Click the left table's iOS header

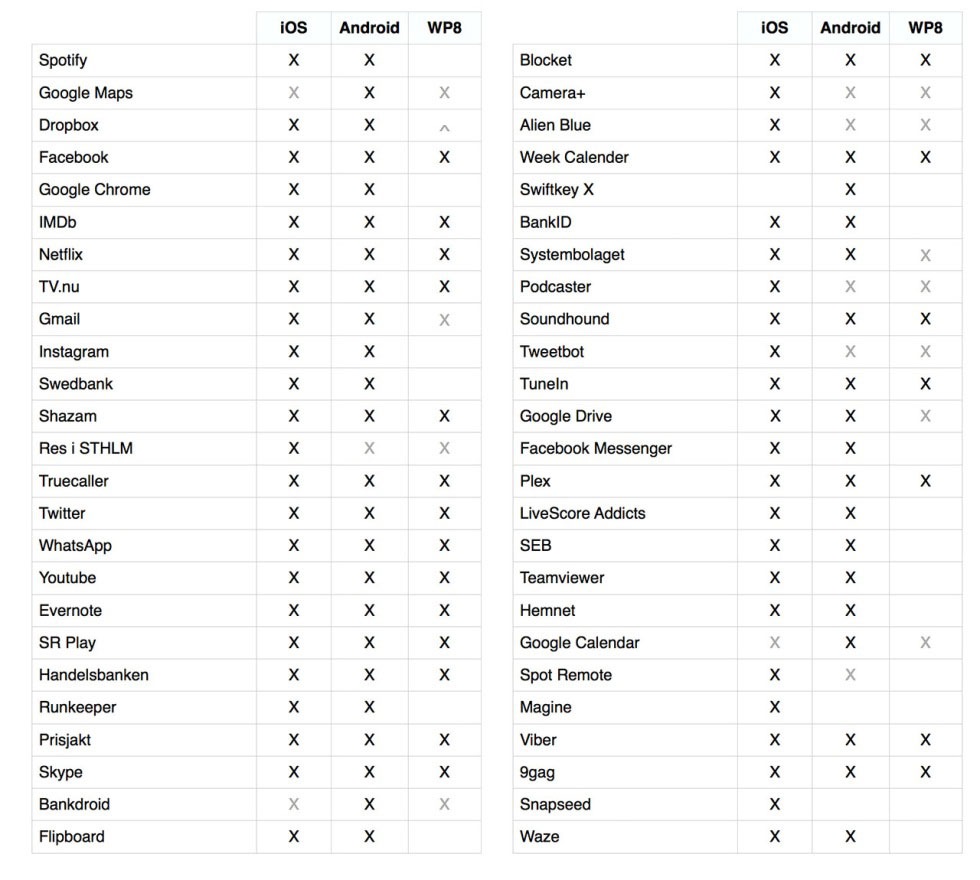tap(293, 28)
